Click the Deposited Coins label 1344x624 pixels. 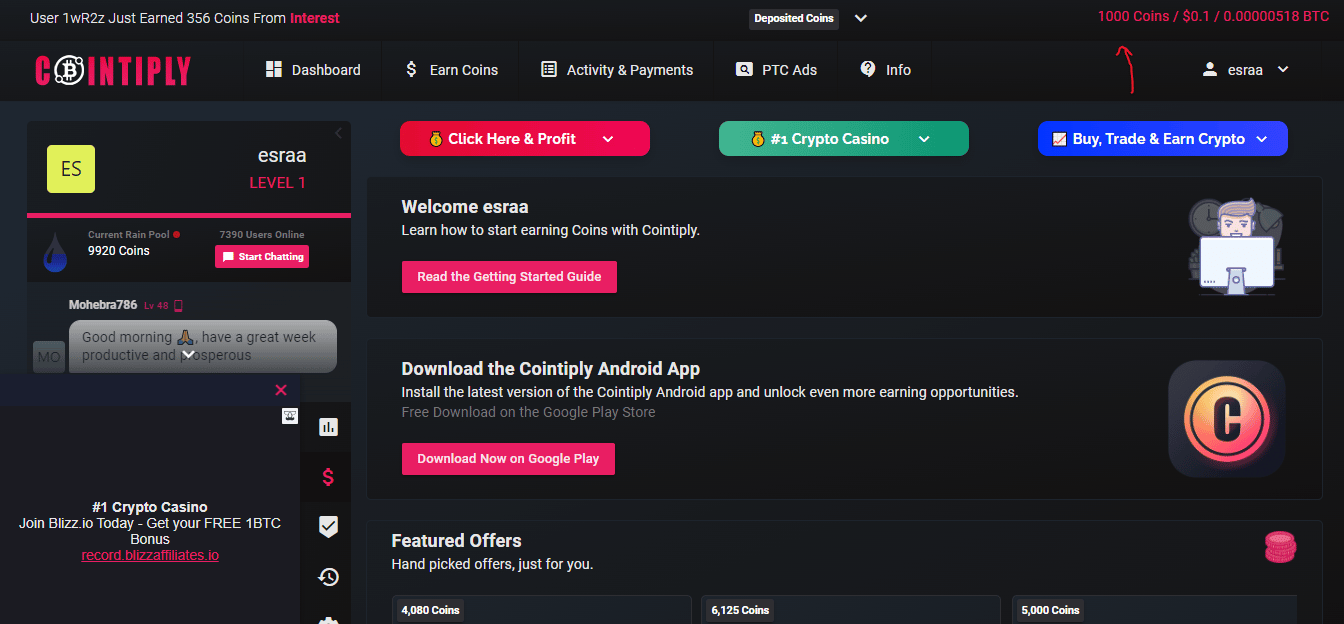794,18
